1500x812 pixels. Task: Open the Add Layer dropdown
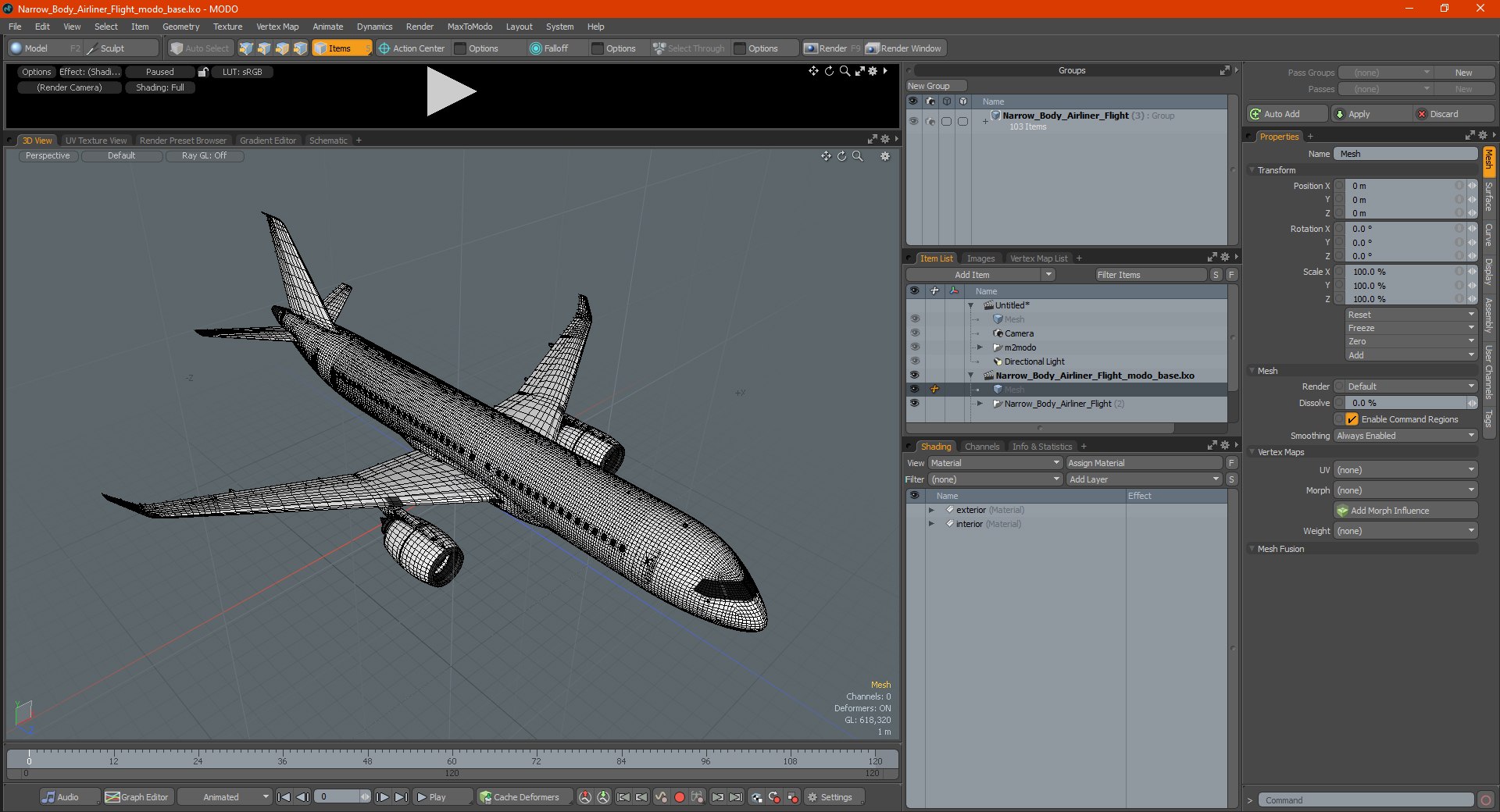tap(1144, 479)
